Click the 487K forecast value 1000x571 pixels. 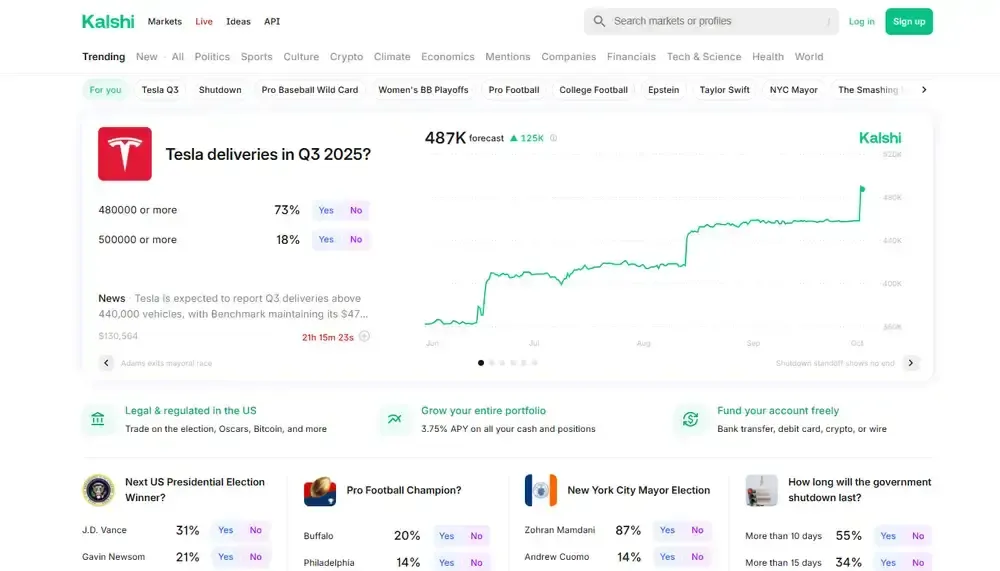point(445,138)
